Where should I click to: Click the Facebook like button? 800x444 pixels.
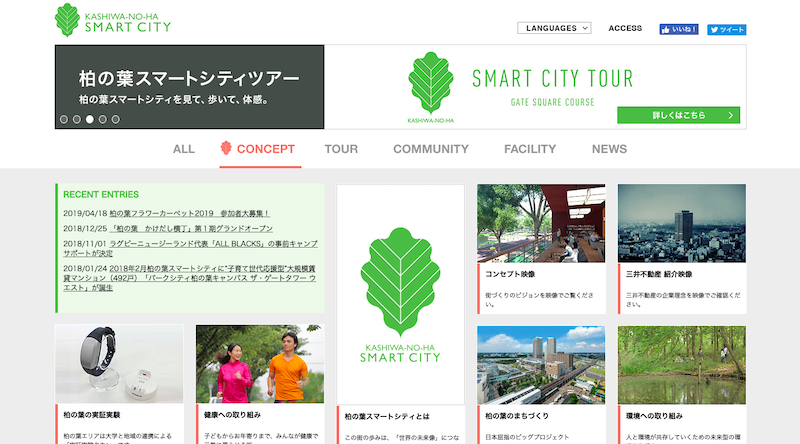coord(679,29)
